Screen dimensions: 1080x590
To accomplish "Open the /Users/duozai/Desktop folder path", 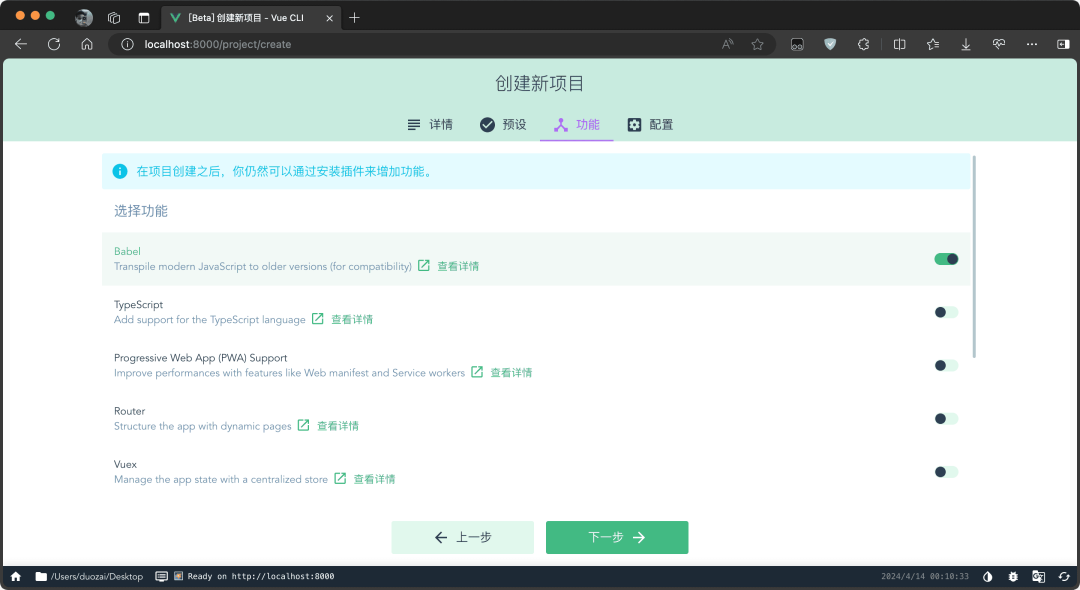I will coord(89,576).
